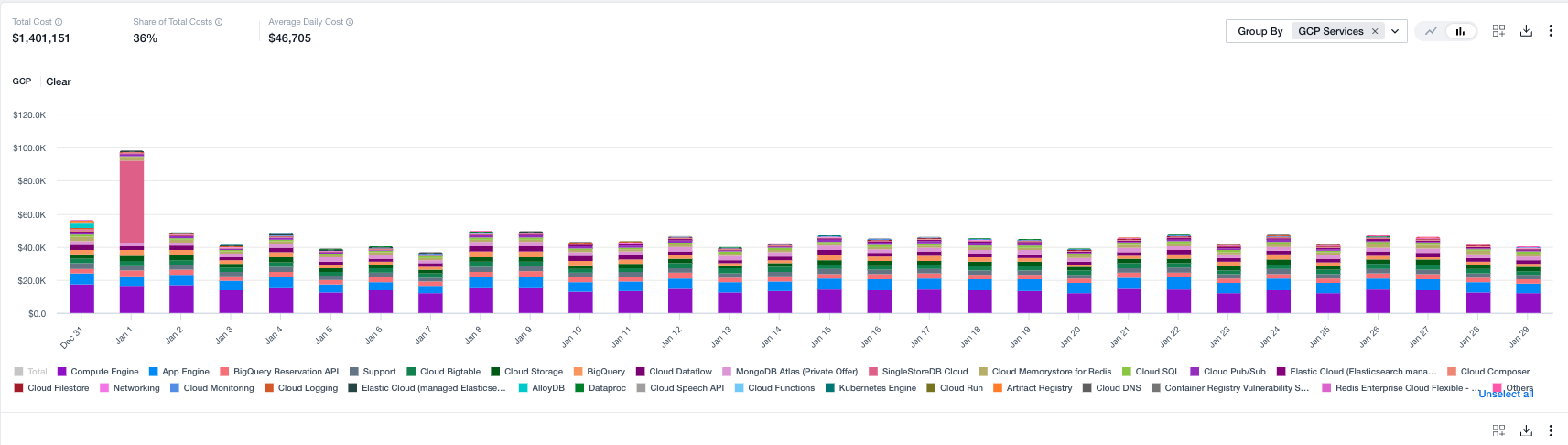Open bottom panel's three-dot menu
The width and height of the screenshot is (1568, 445).
pyautogui.click(x=1551, y=430)
